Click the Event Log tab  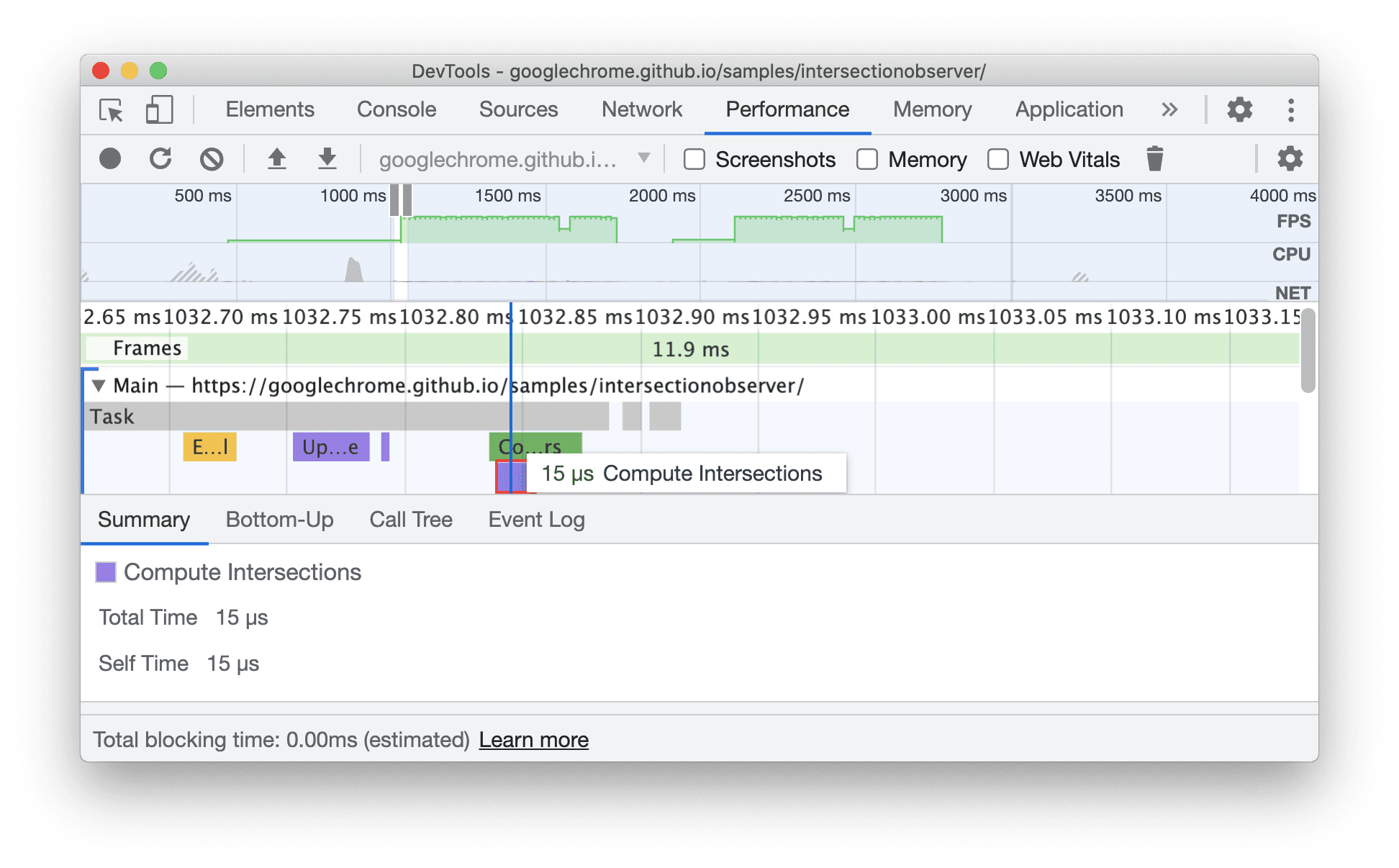(x=535, y=518)
